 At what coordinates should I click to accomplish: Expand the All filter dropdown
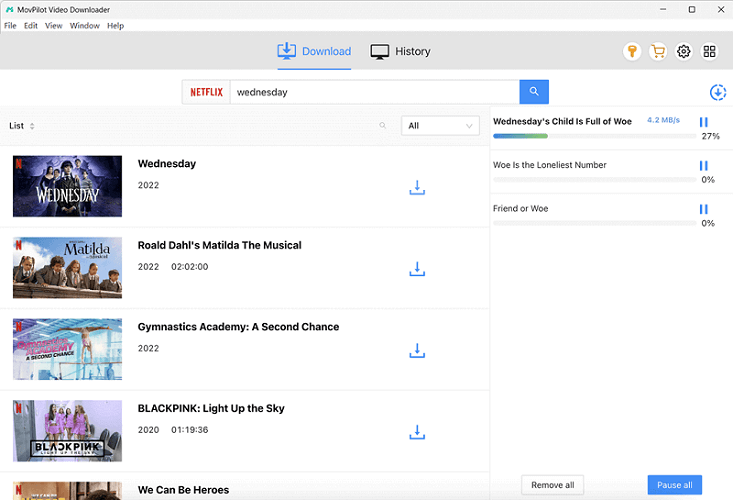pos(440,126)
